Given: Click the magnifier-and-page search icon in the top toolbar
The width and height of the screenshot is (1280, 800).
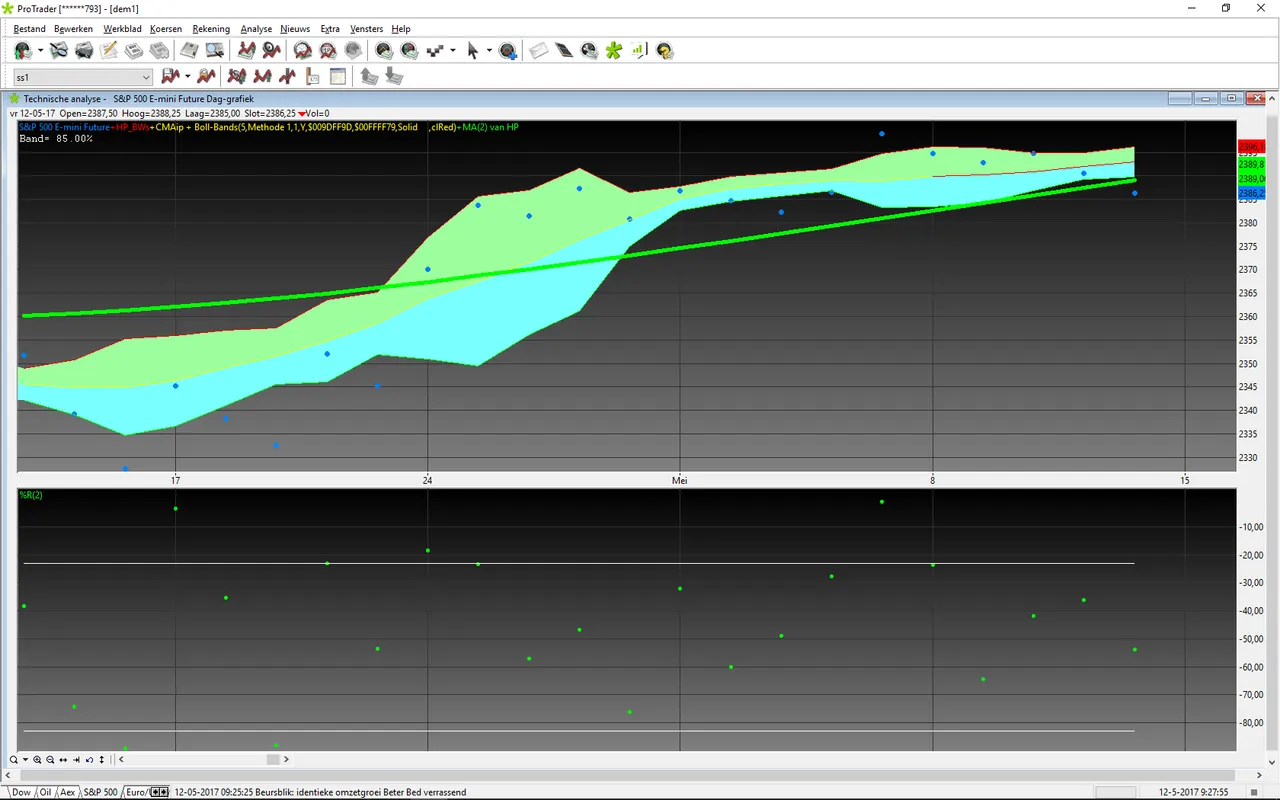Looking at the screenshot, I should point(58,50).
